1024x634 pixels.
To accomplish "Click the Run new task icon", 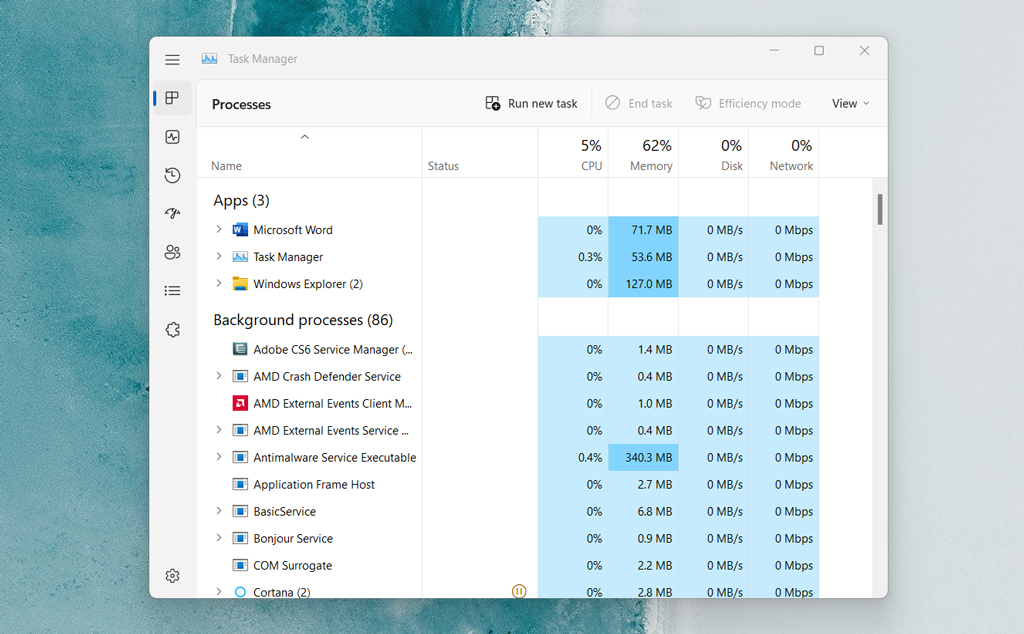I will click(x=491, y=103).
